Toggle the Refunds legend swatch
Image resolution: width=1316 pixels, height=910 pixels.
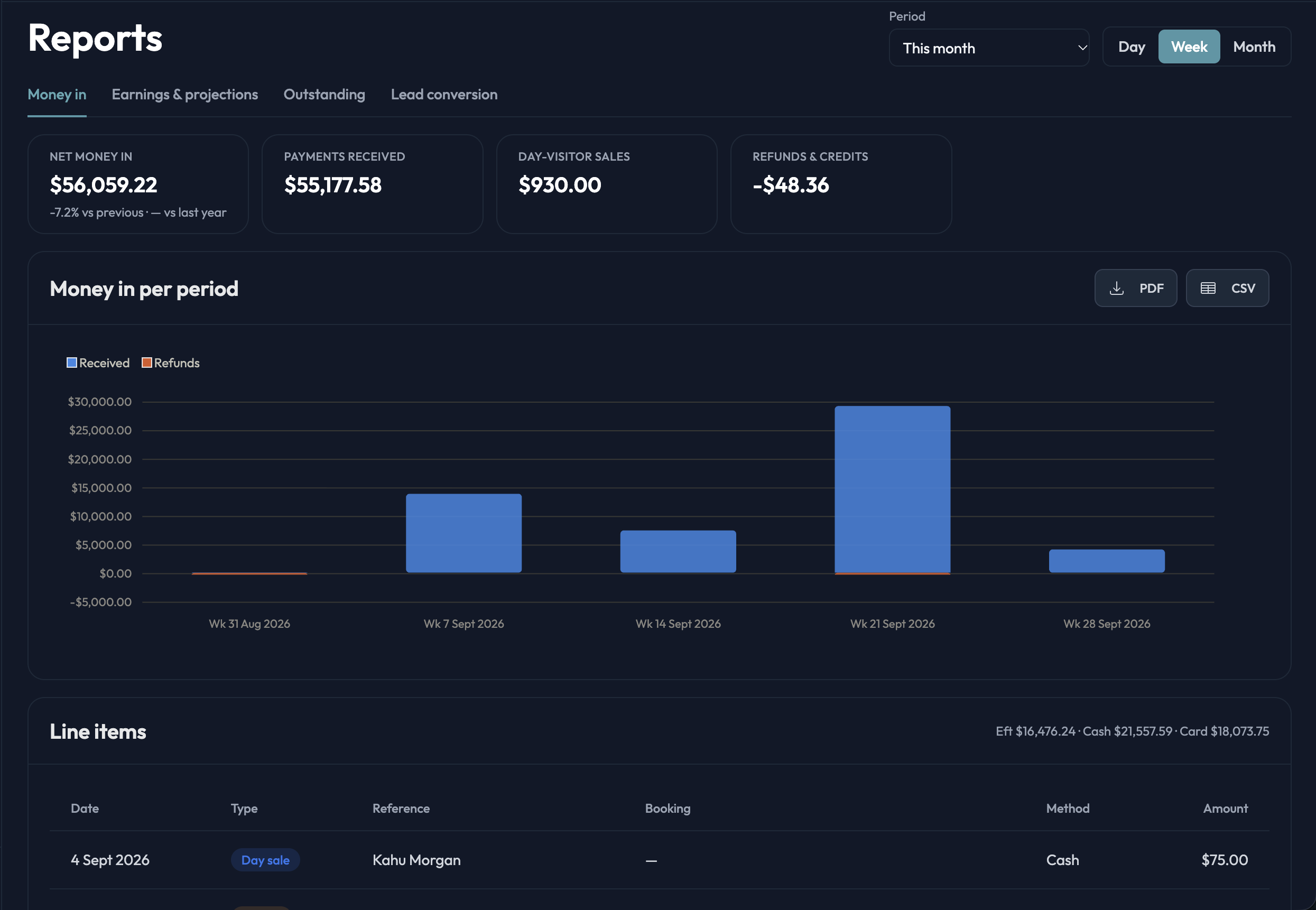point(146,363)
